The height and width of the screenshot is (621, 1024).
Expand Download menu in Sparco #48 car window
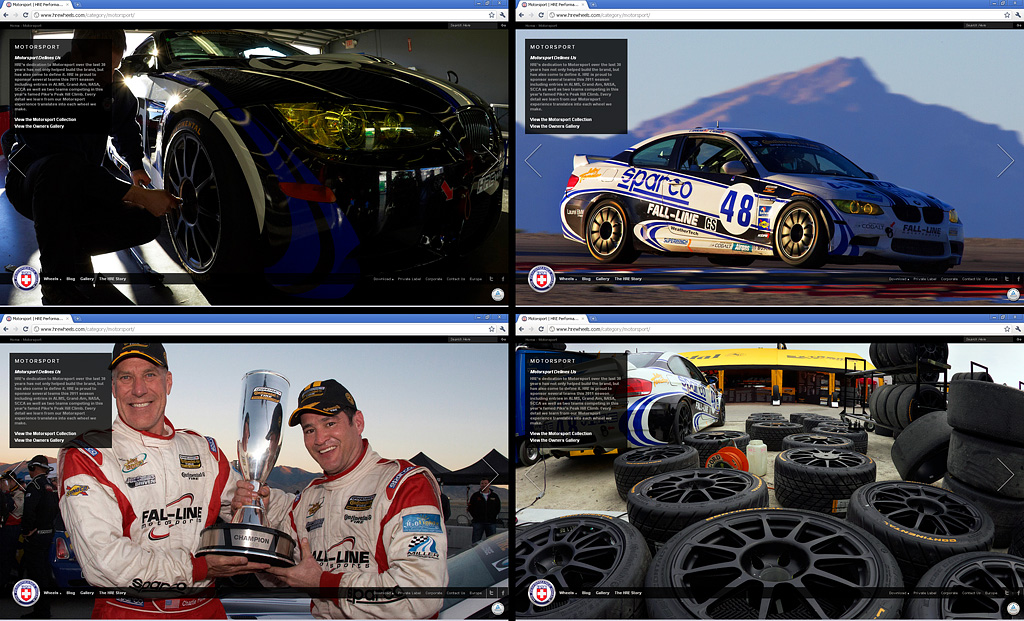[899, 279]
